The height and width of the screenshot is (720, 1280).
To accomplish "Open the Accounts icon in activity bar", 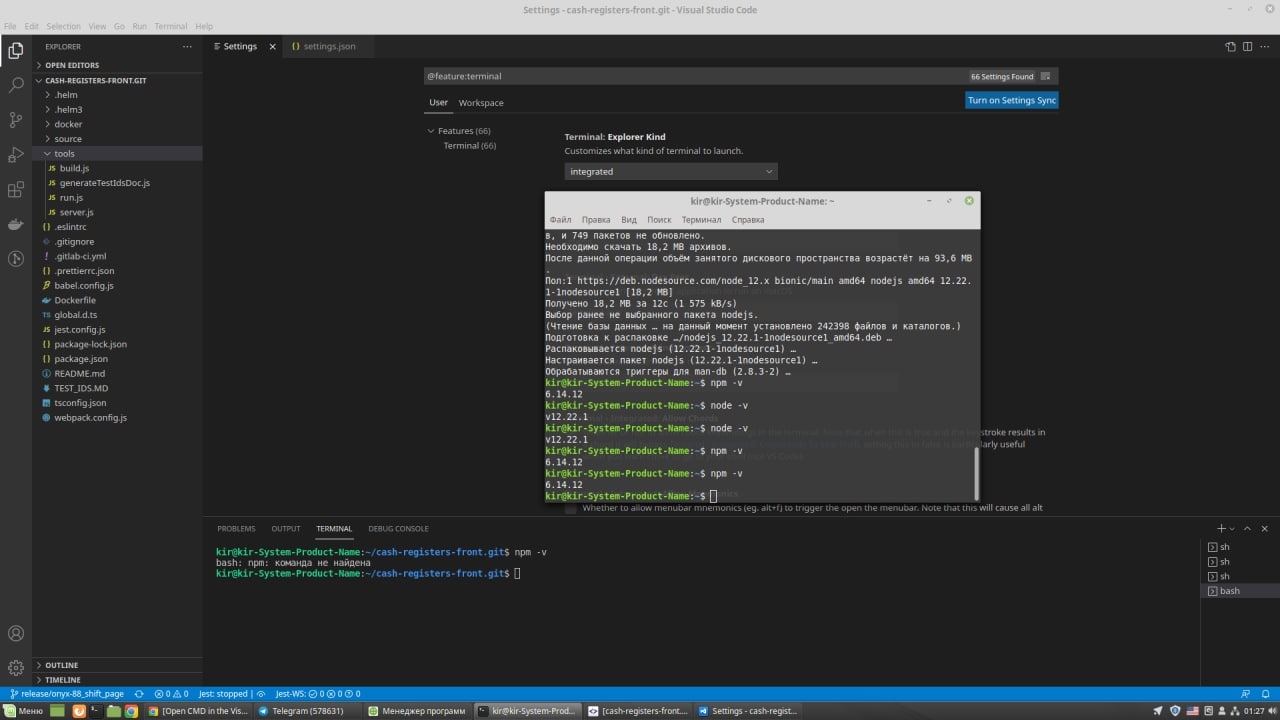I will tap(16, 633).
